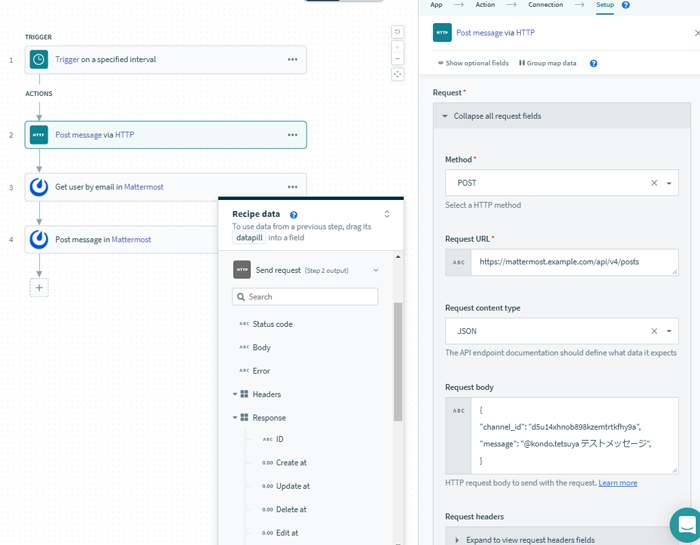The image size is (700, 545).
Task: Click into the Request body text area
Action: [x=574, y=436]
